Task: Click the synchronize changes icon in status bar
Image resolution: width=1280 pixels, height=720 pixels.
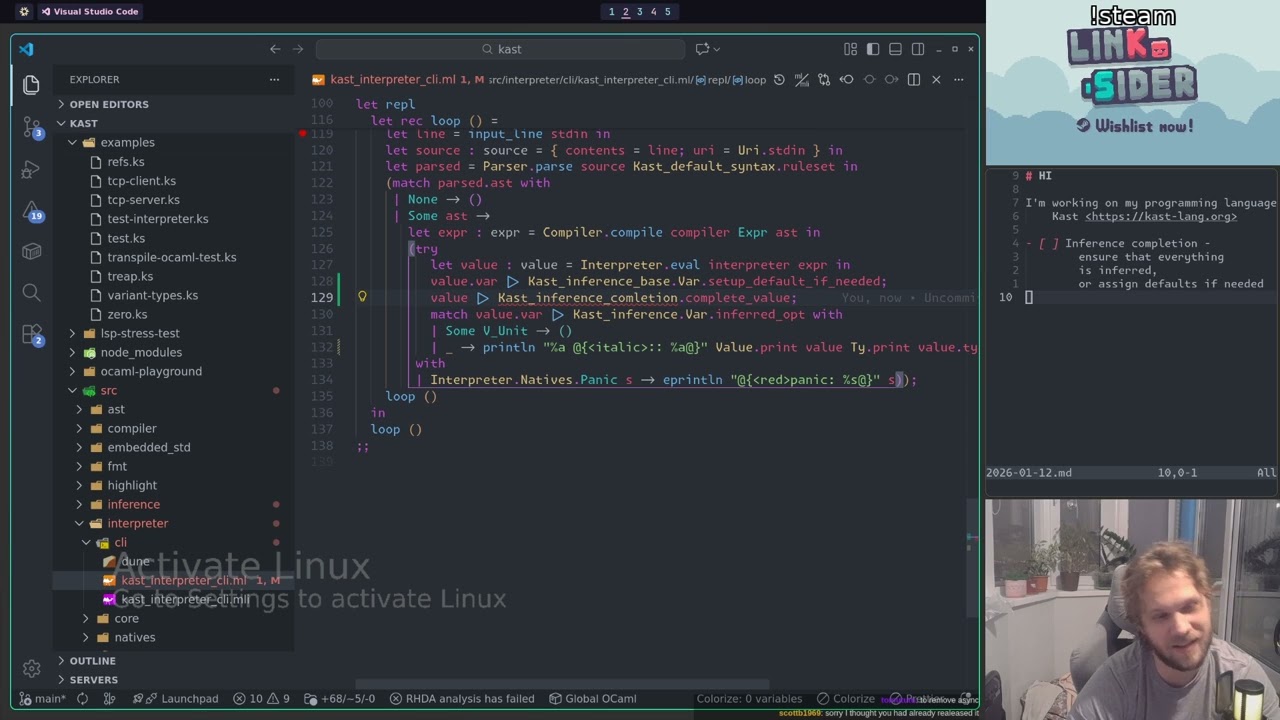Action: [83, 698]
